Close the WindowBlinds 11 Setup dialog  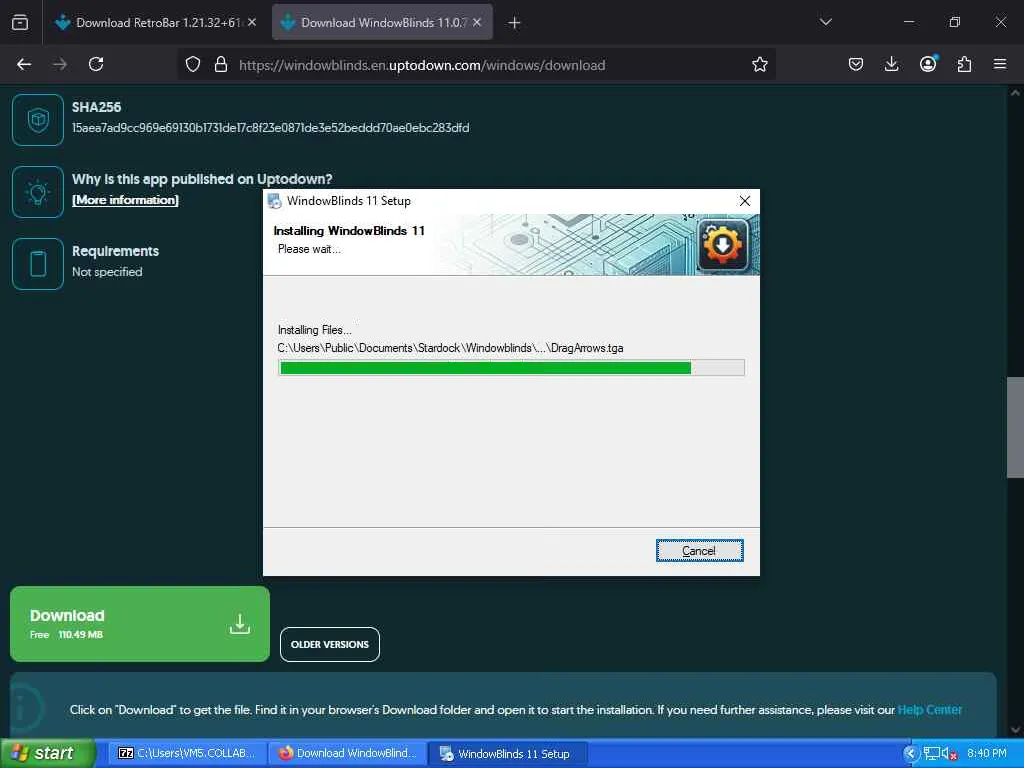(x=744, y=201)
